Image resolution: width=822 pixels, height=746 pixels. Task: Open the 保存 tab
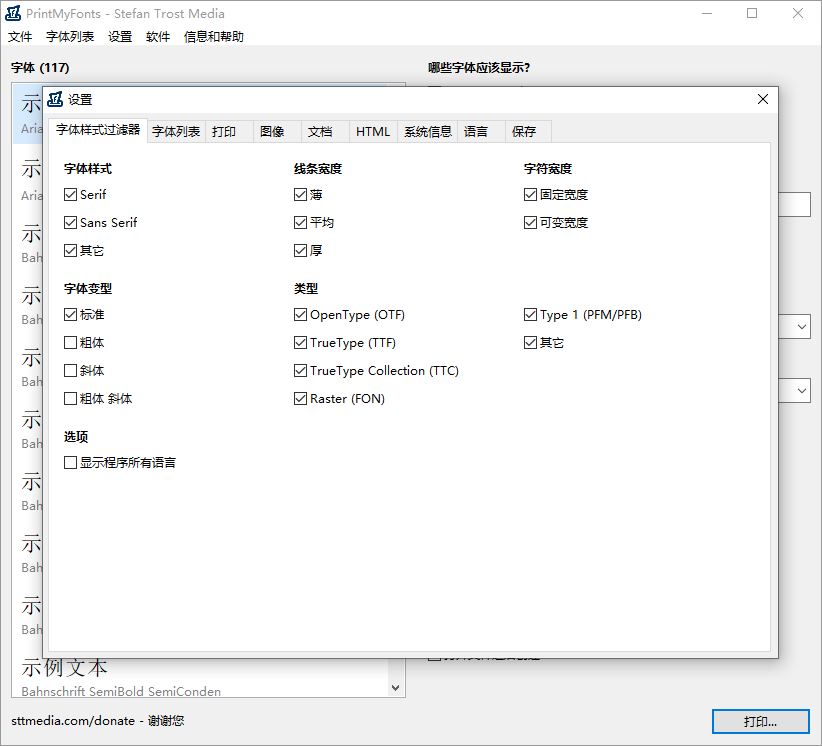[528, 132]
